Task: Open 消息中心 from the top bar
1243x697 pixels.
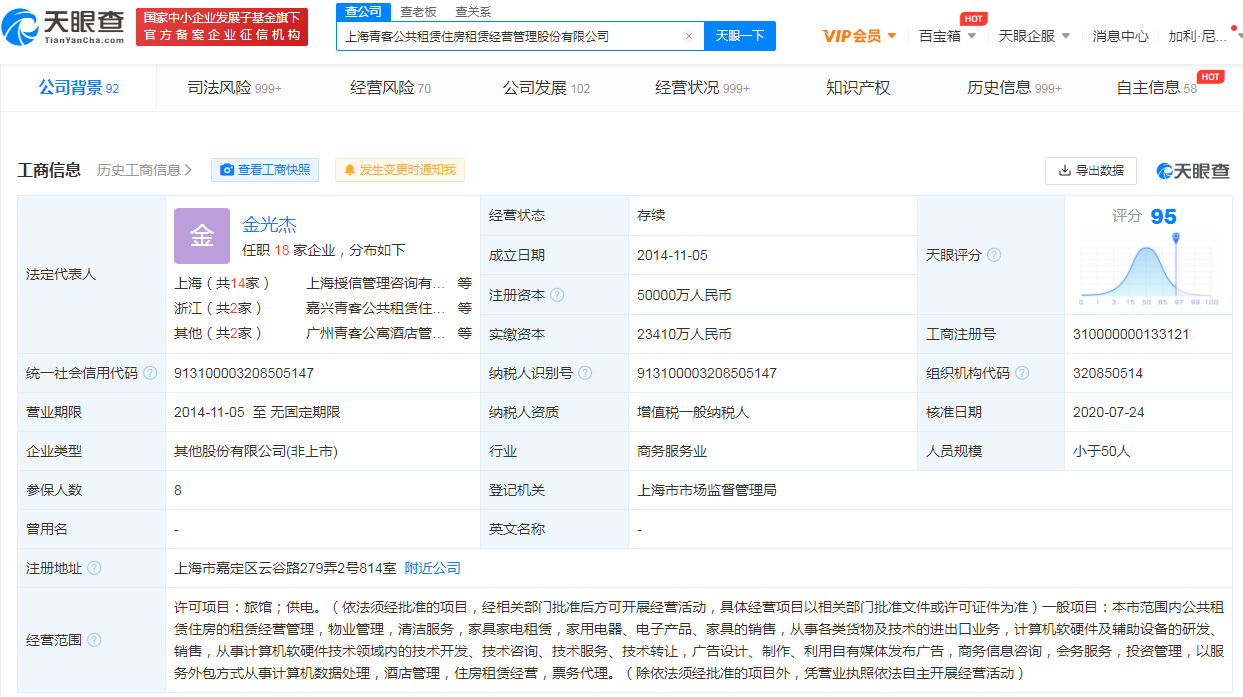Action: coord(1119,33)
